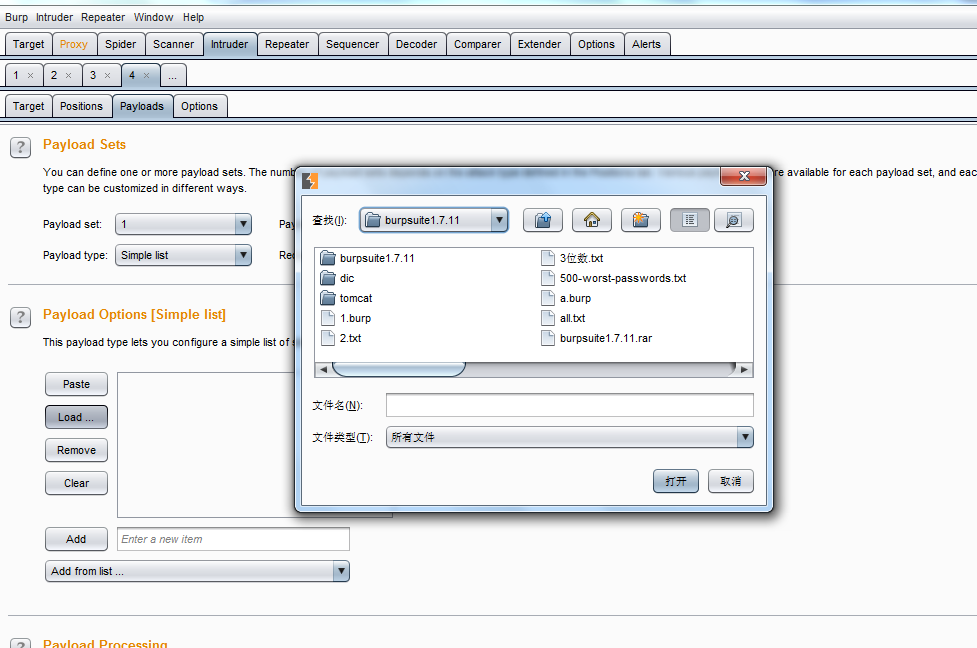
Task: Open the Help menu
Action: [193, 17]
